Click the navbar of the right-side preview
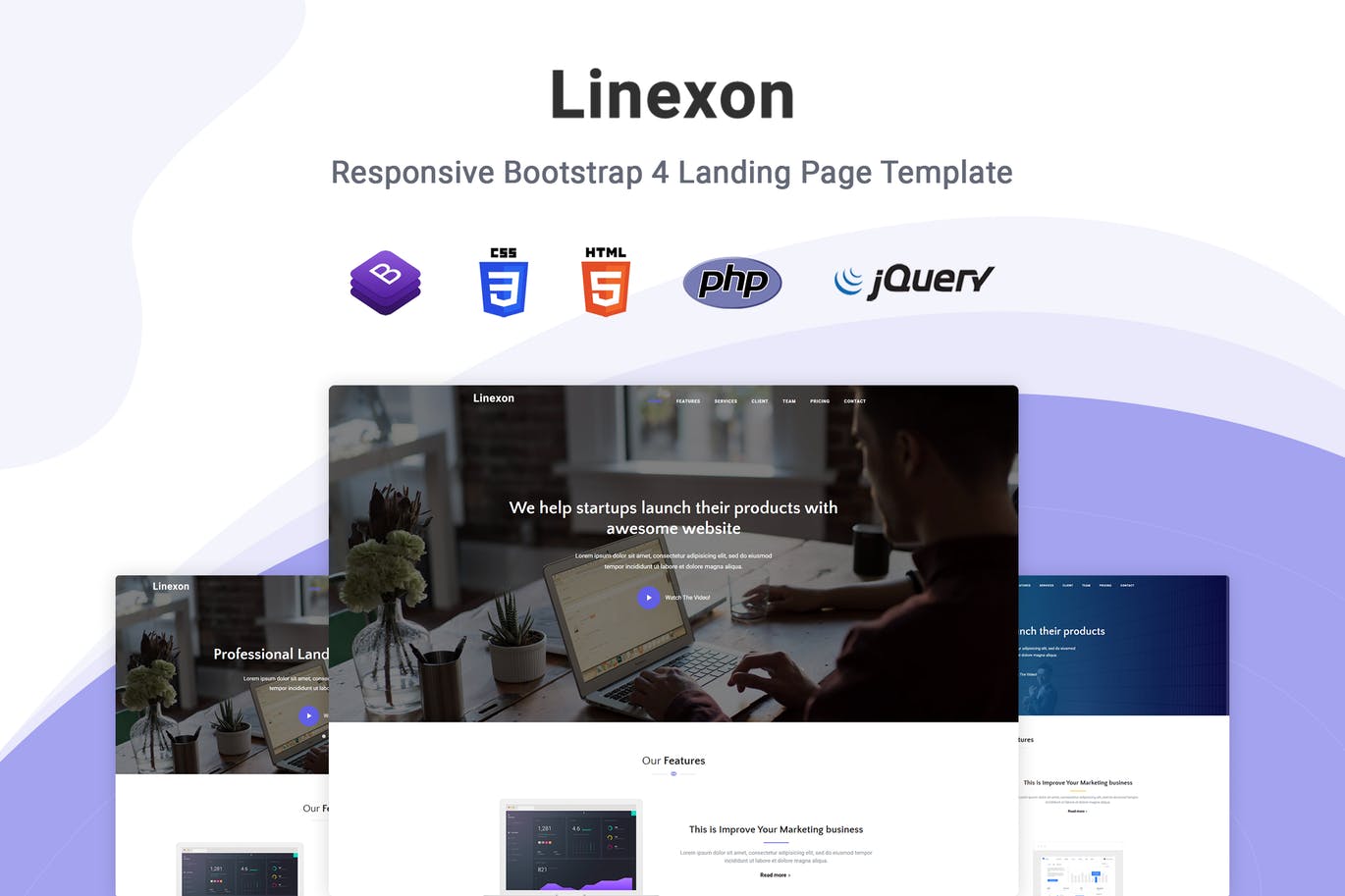Image resolution: width=1345 pixels, height=896 pixels. [x=1080, y=584]
